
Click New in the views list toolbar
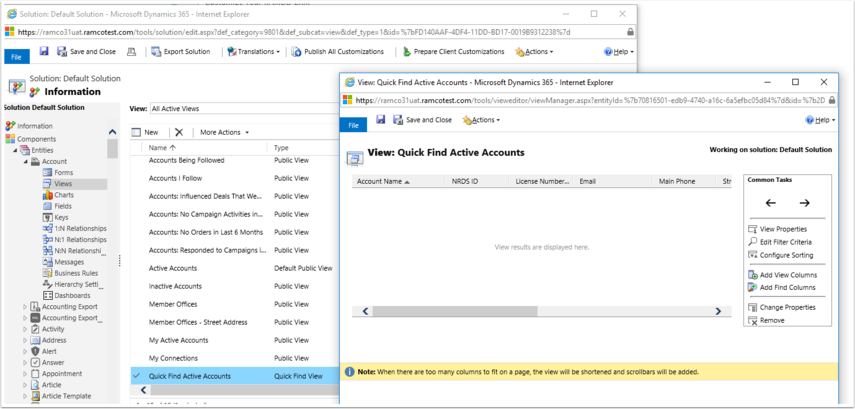[145, 132]
